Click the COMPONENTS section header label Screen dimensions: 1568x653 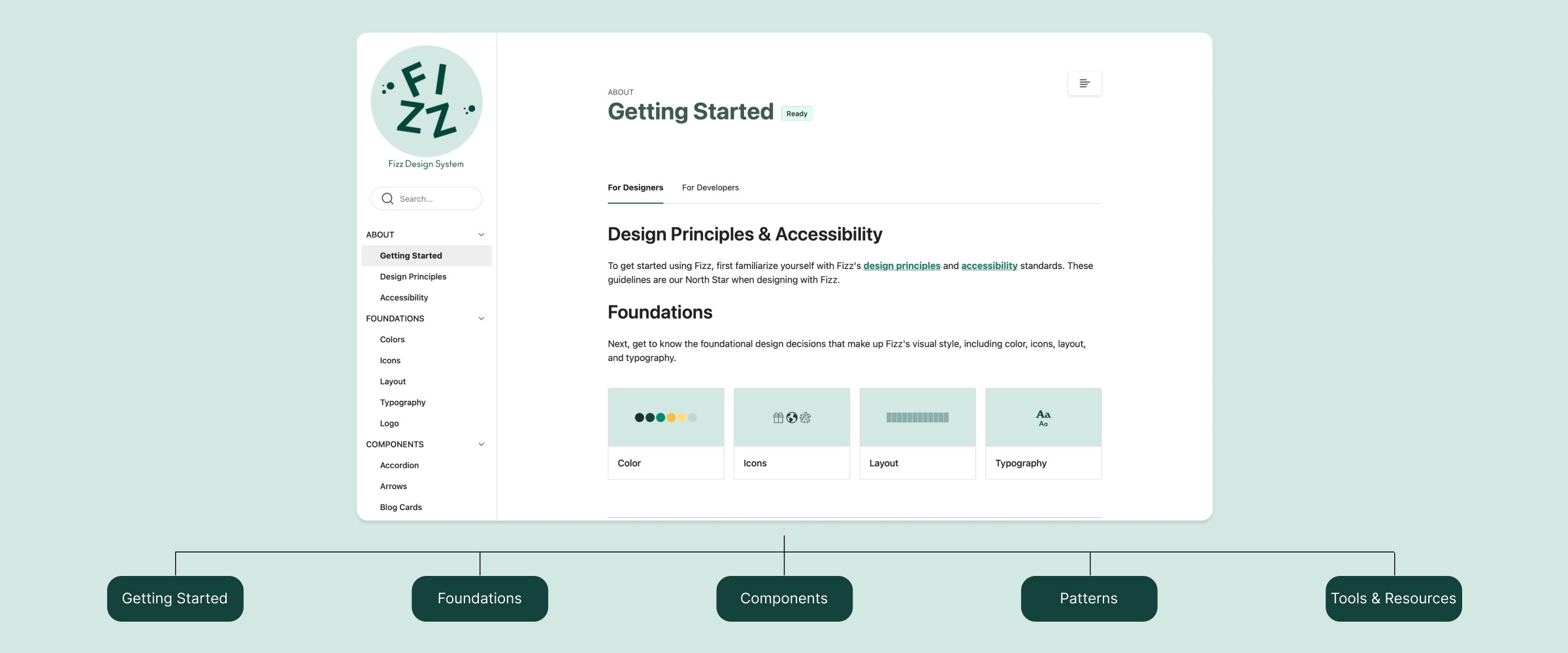395,445
